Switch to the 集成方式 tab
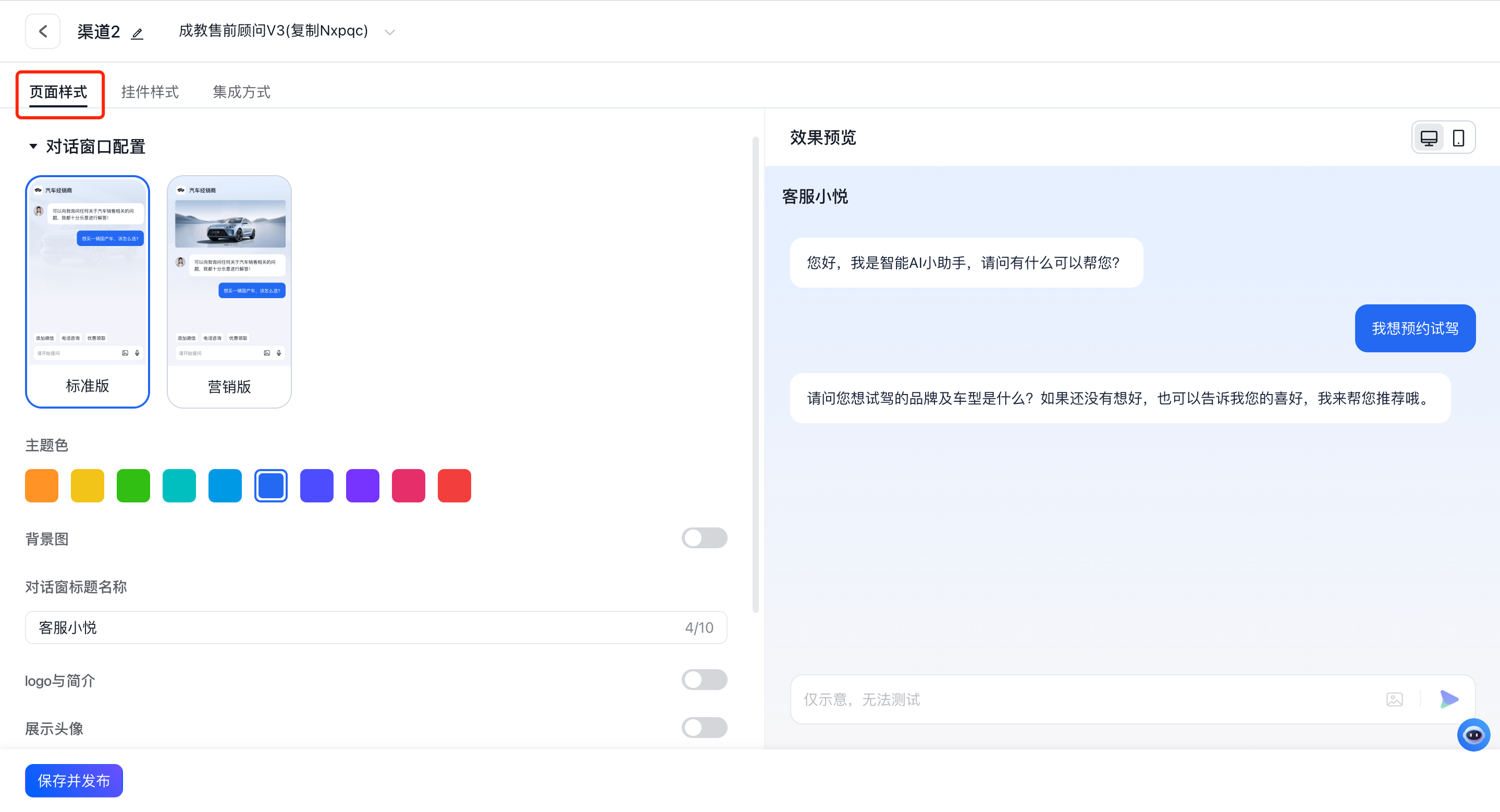The height and width of the screenshot is (812, 1500). (241, 92)
